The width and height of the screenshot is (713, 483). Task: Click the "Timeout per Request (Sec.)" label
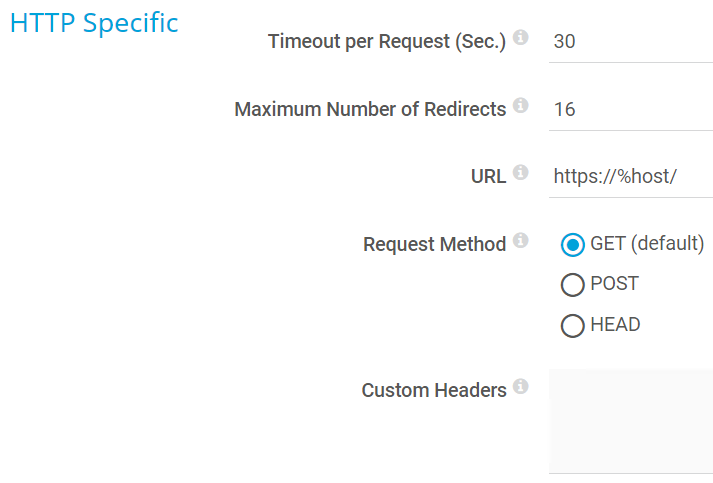click(x=387, y=42)
